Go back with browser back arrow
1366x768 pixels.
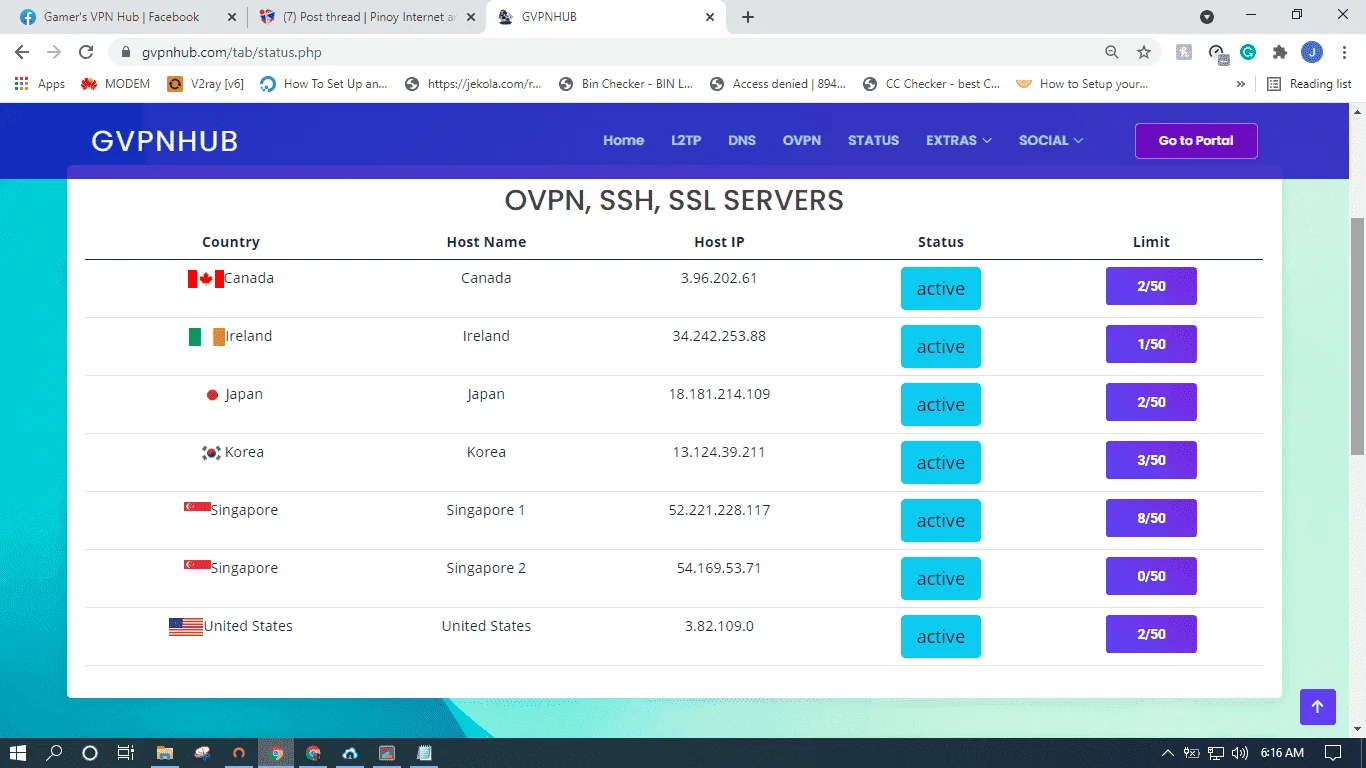click(x=22, y=52)
